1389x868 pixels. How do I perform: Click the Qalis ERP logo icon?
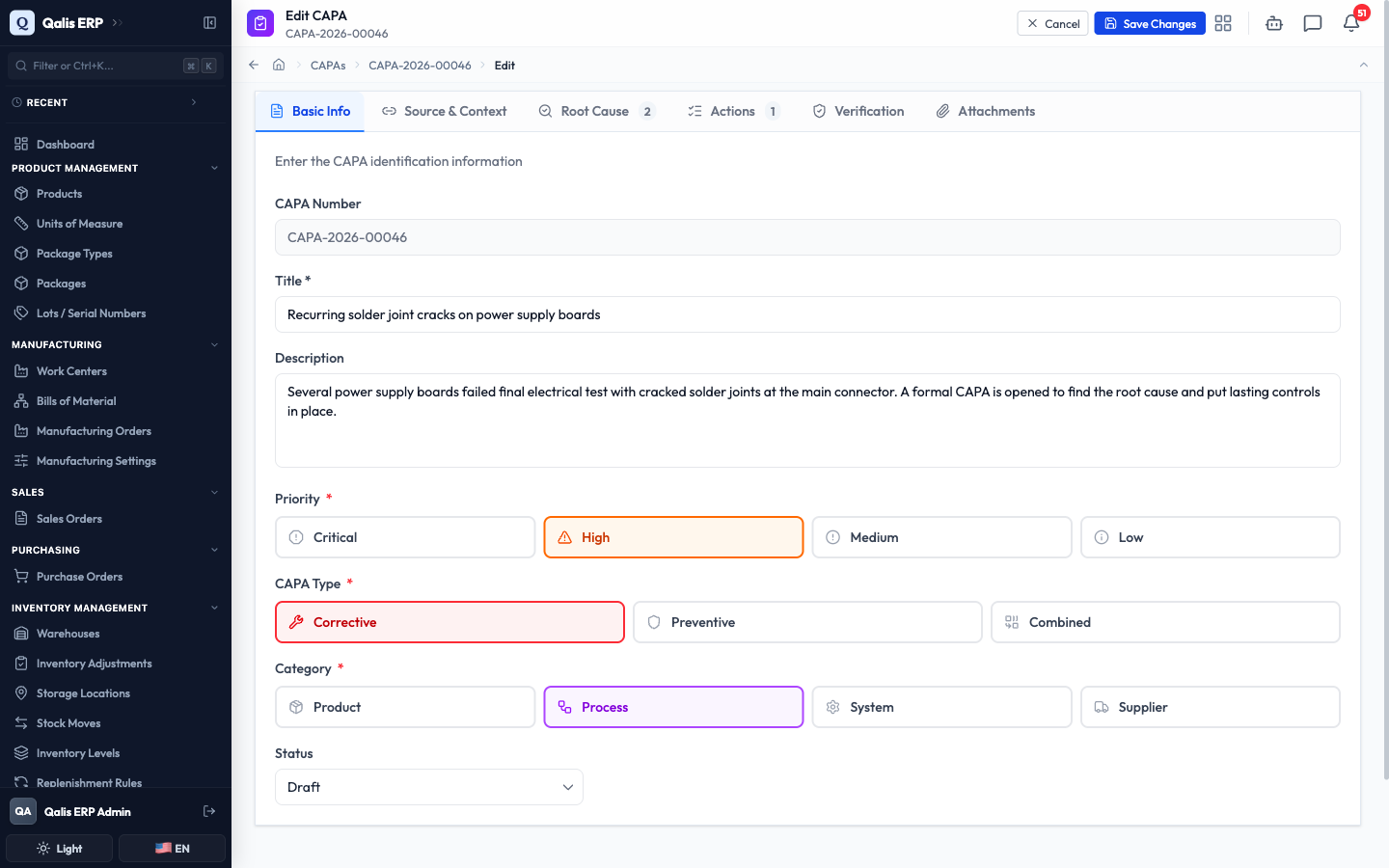click(x=21, y=22)
